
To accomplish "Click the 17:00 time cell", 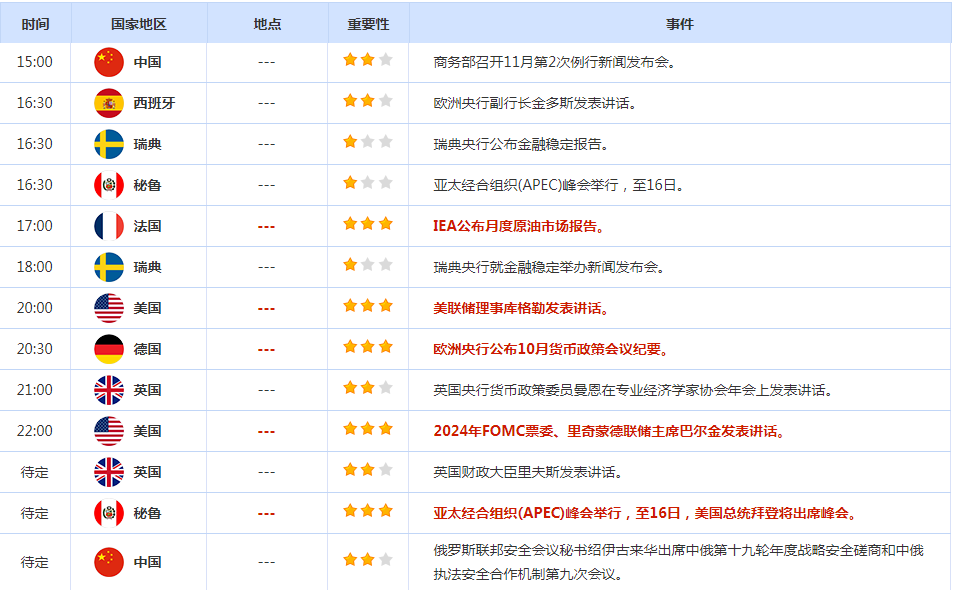I will [x=35, y=226].
